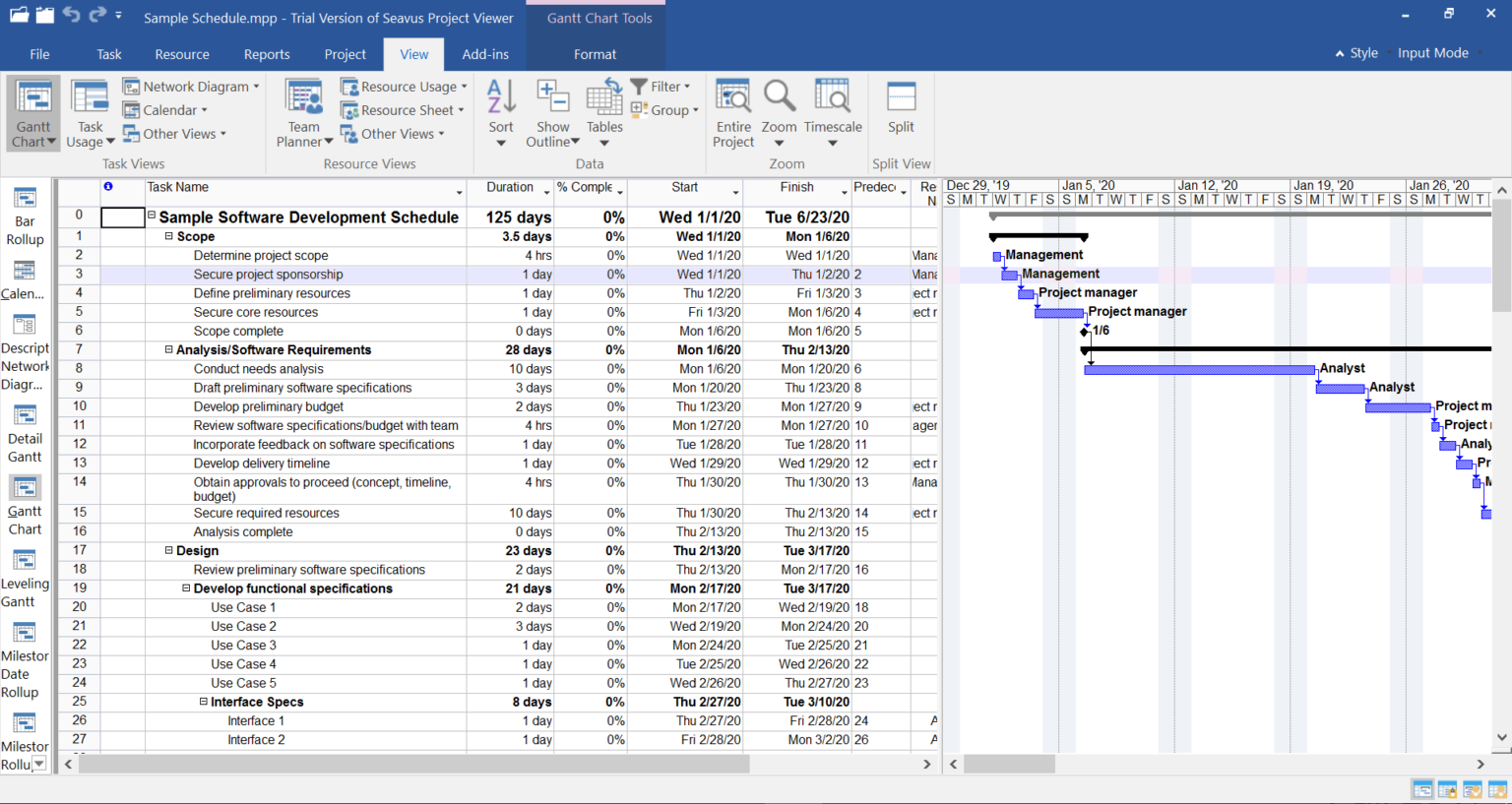Collapse the Scope summary task

tap(169, 236)
